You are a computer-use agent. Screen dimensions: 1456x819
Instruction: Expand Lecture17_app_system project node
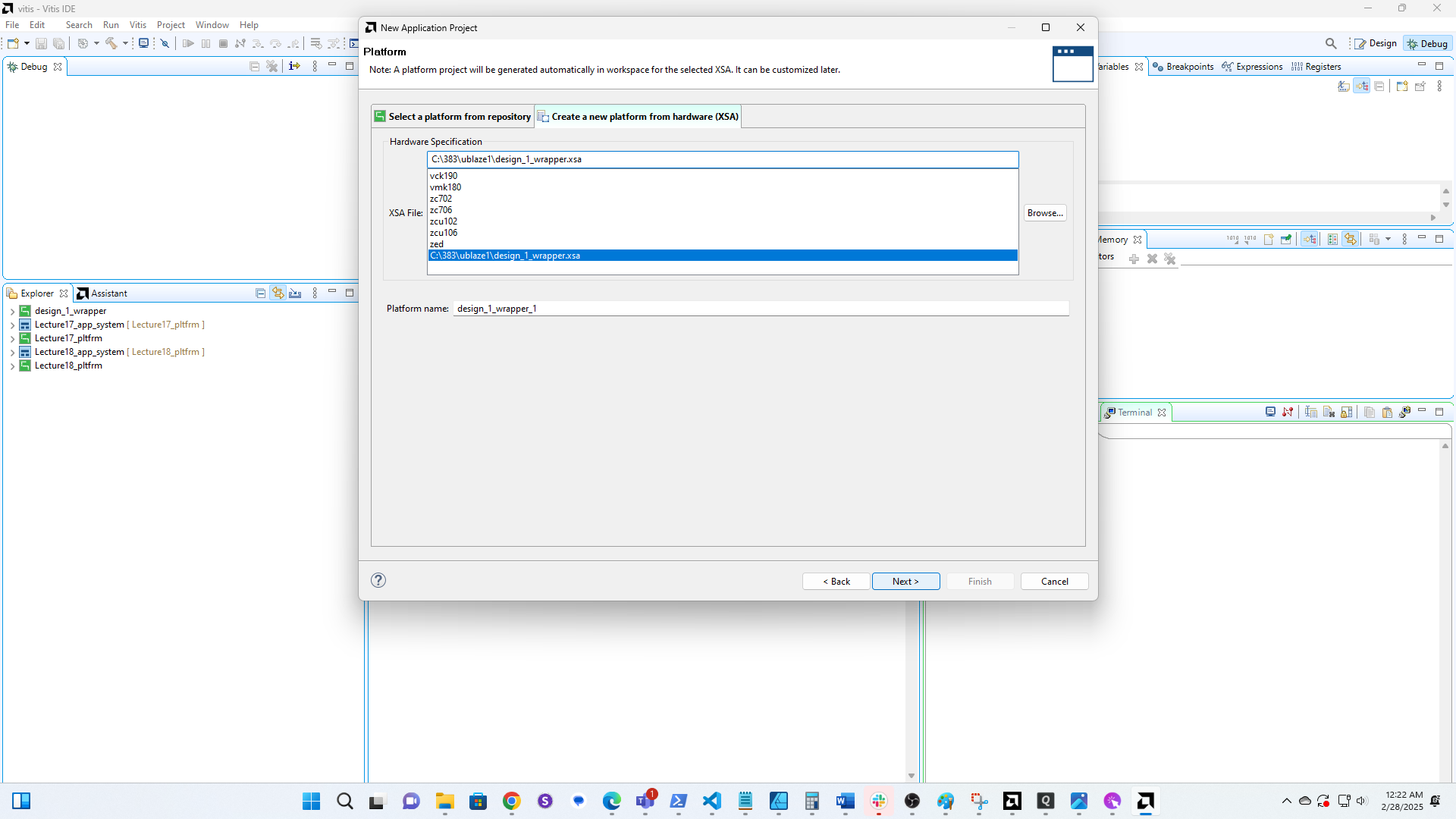point(12,325)
